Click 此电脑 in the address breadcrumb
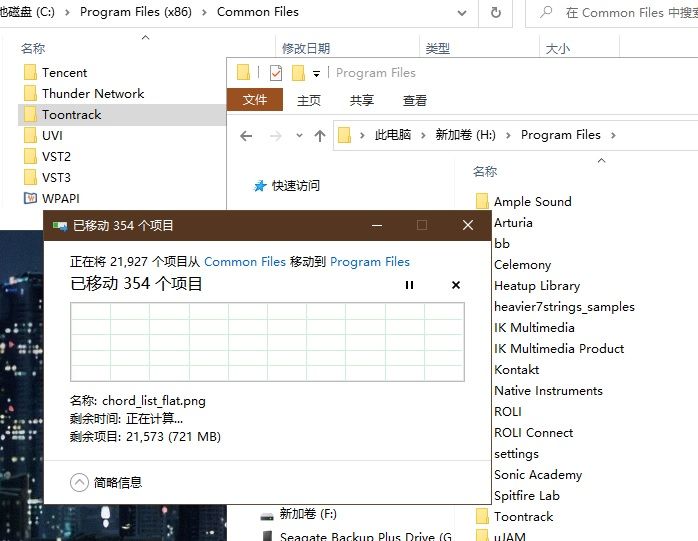The height and width of the screenshot is (541, 698). tap(393, 135)
